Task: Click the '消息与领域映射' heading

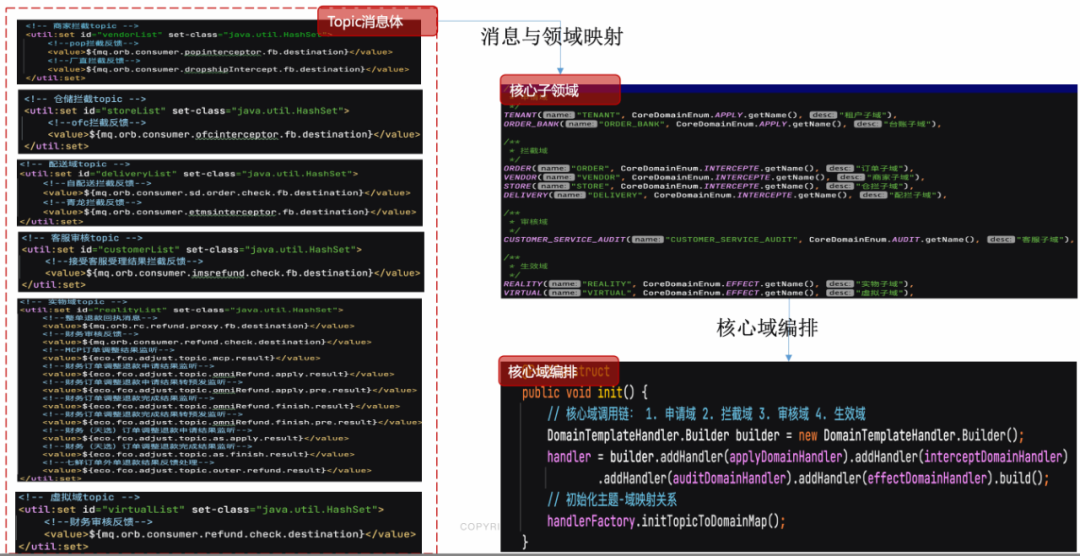Action: (551, 36)
